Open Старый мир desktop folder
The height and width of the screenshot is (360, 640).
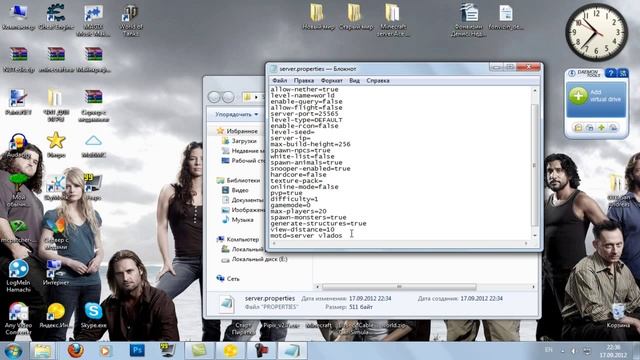(x=356, y=16)
